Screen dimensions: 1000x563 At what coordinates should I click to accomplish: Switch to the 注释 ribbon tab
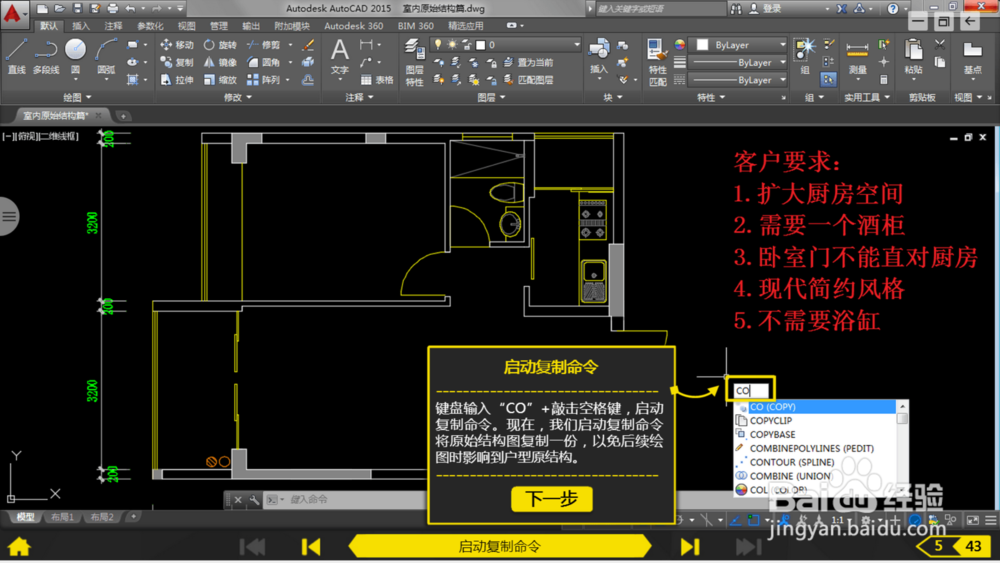point(114,26)
